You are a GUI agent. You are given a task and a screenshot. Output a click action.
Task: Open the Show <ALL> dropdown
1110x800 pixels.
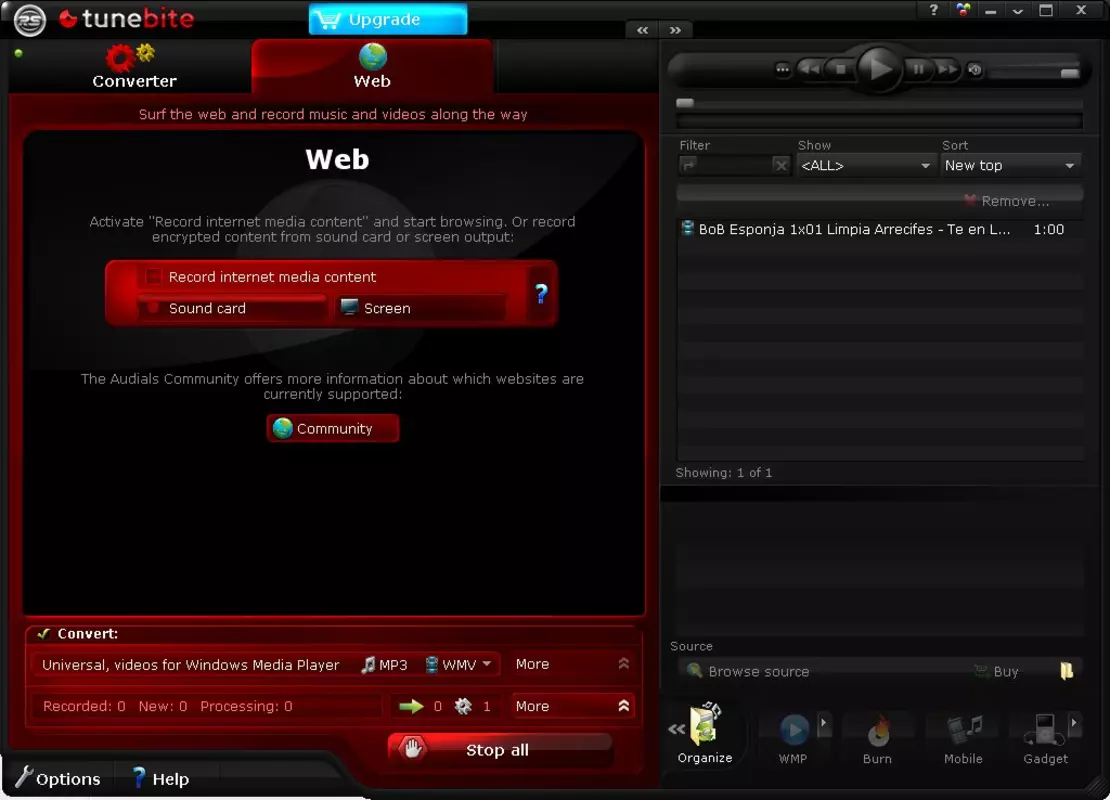coord(865,165)
